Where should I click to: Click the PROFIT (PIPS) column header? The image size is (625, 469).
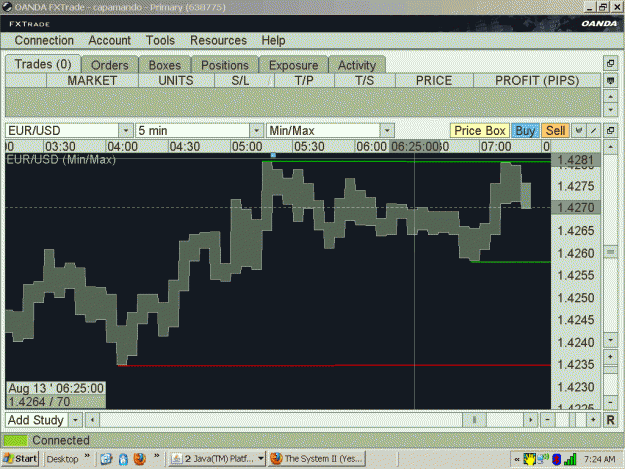pos(537,80)
